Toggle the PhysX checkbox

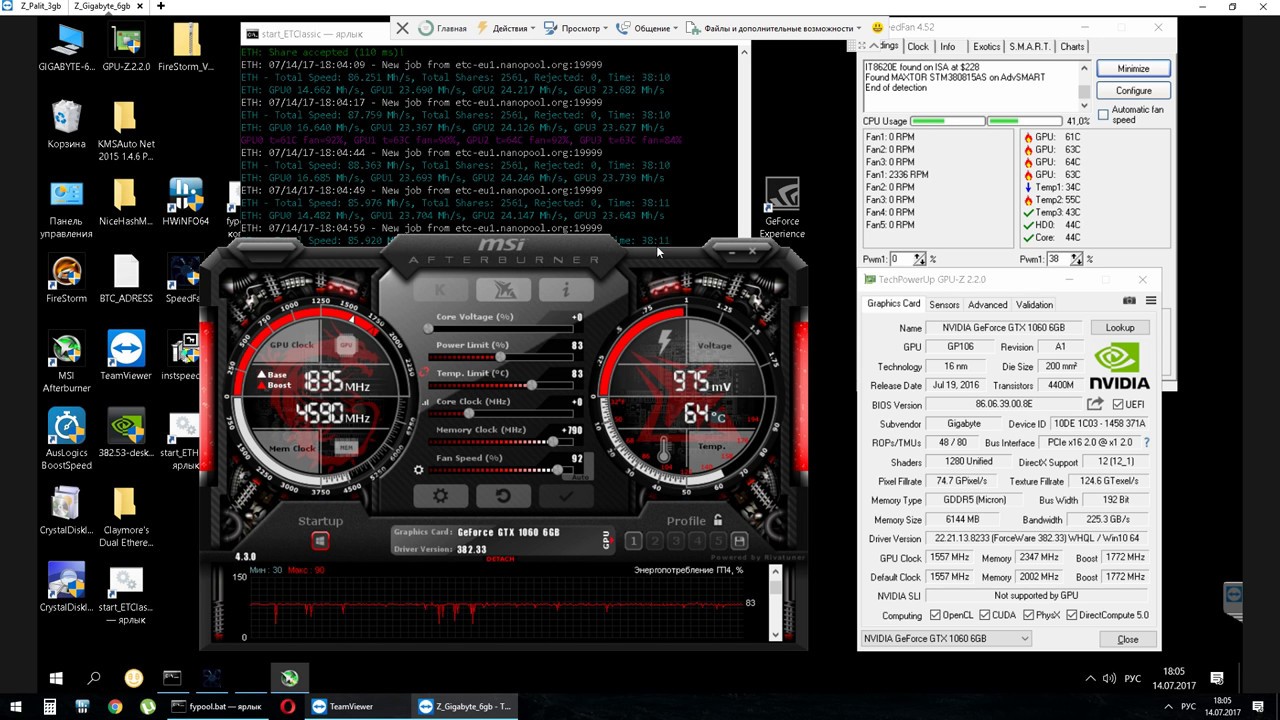tap(1027, 616)
